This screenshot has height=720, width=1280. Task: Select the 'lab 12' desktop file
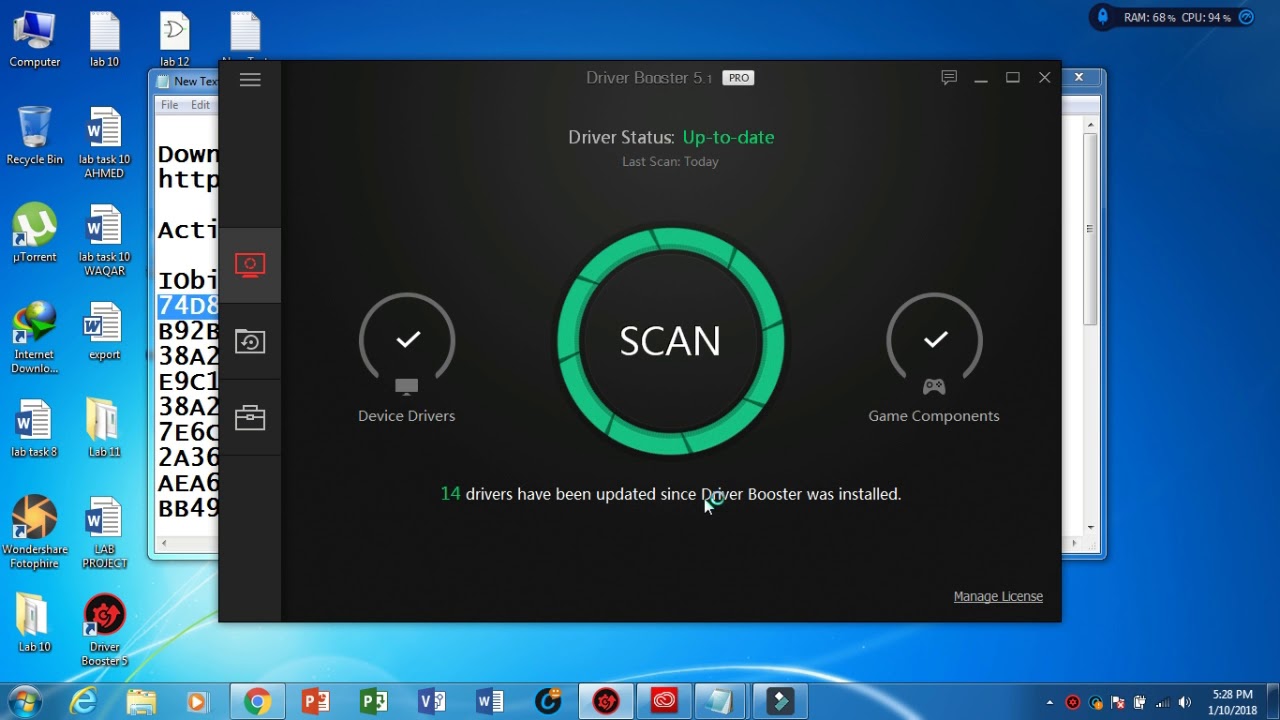coord(175,40)
